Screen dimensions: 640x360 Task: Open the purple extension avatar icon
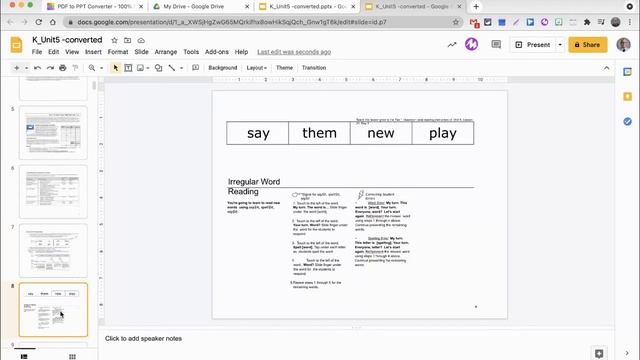tap(471, 44)
